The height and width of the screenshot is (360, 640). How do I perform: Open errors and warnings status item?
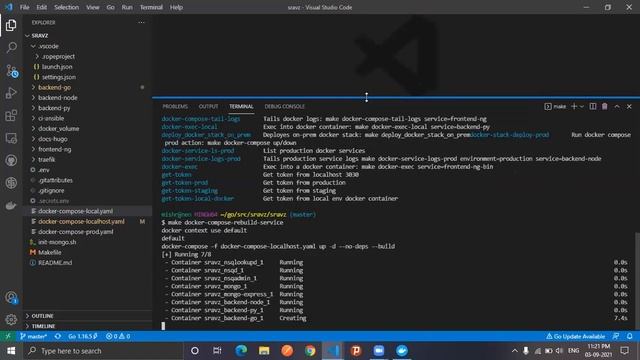click(118, 336)
